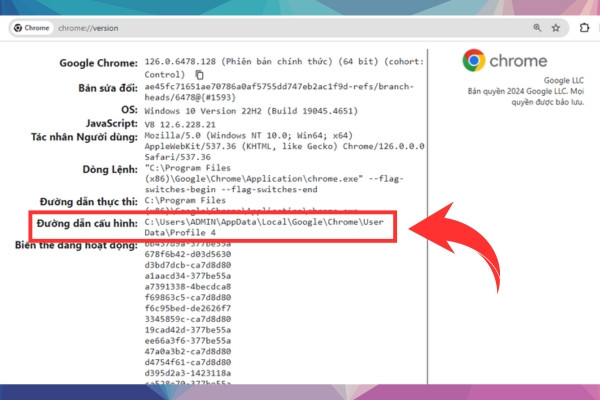
Task: Click the Chrome logo on the right
Action: click(x=474, y=60)
